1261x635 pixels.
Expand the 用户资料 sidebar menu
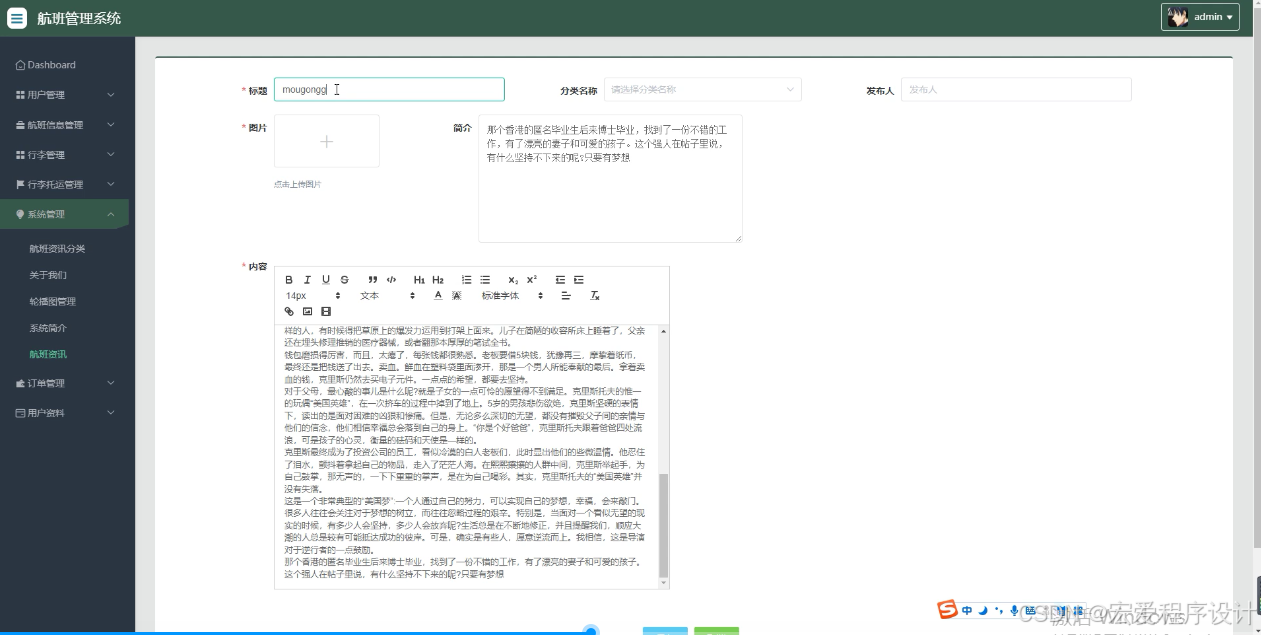coord(67,413)
